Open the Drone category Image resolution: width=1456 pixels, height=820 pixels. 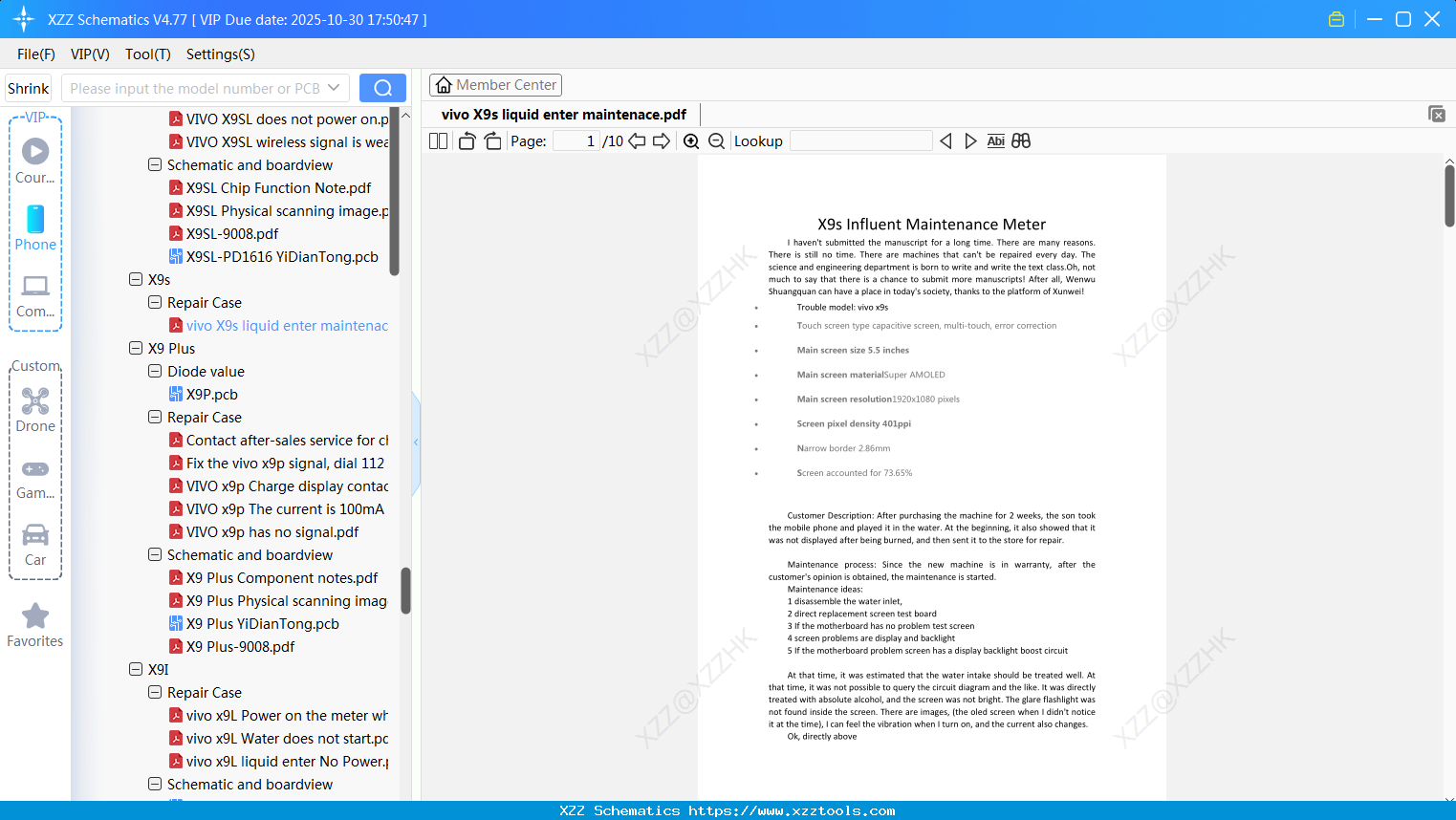click(35, 410)
